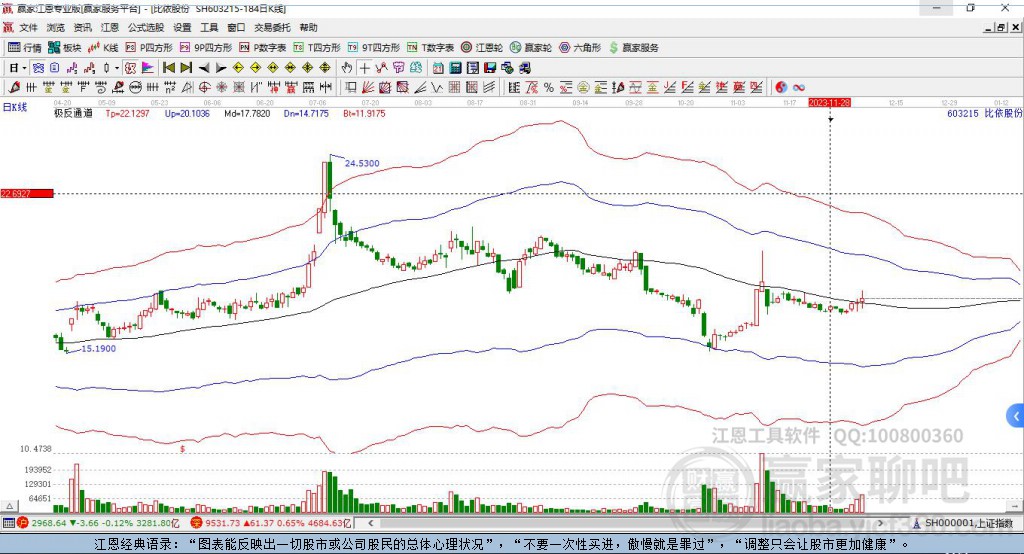Open the 六角形 hexagon tool
The height and width of the screenshot is (554, 1024).
tap(580, 48)
